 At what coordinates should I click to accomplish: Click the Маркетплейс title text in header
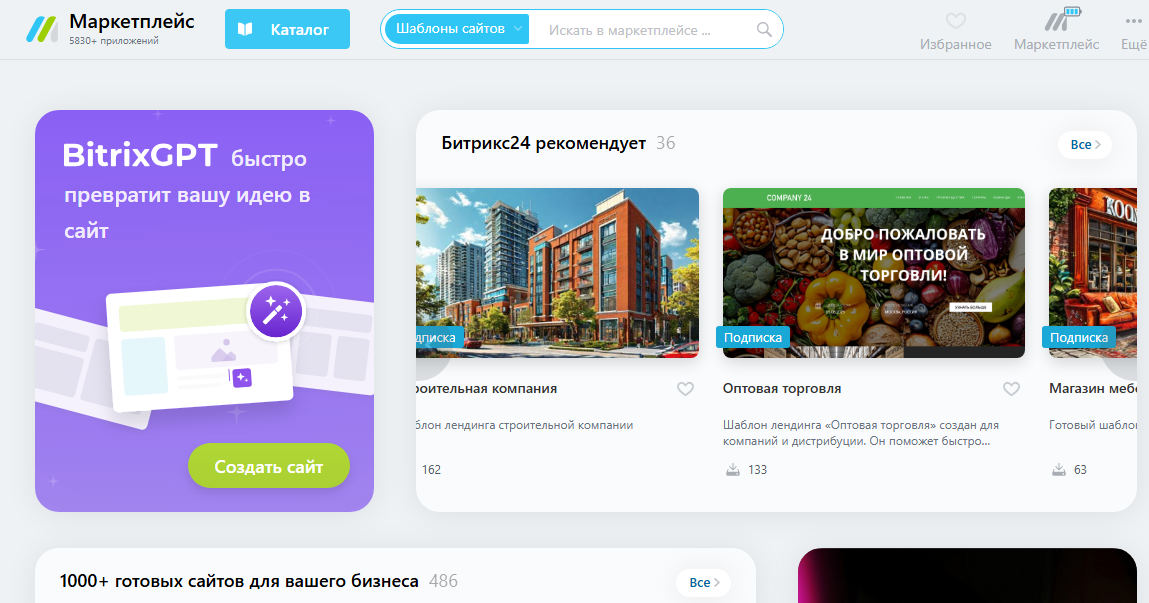click(132, 21)
